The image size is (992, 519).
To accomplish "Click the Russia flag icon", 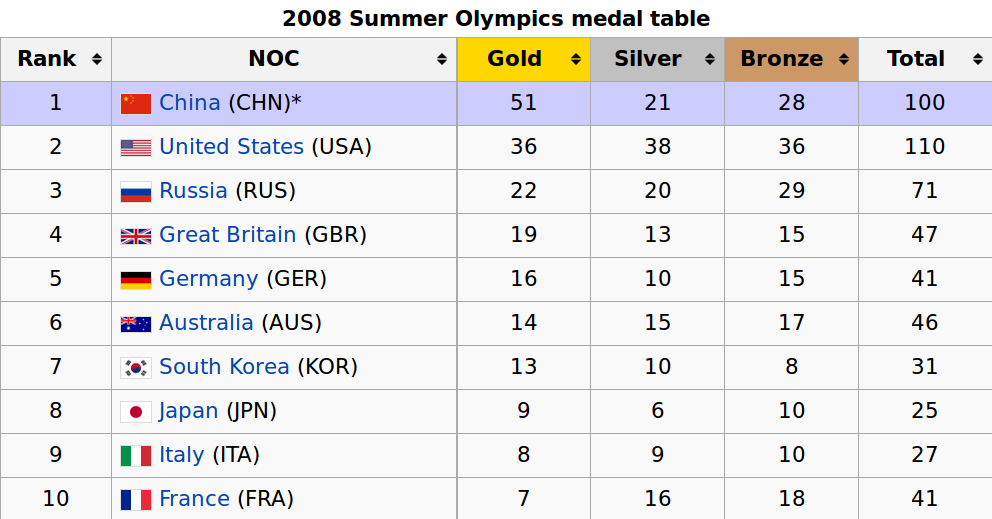I will 136,191.
